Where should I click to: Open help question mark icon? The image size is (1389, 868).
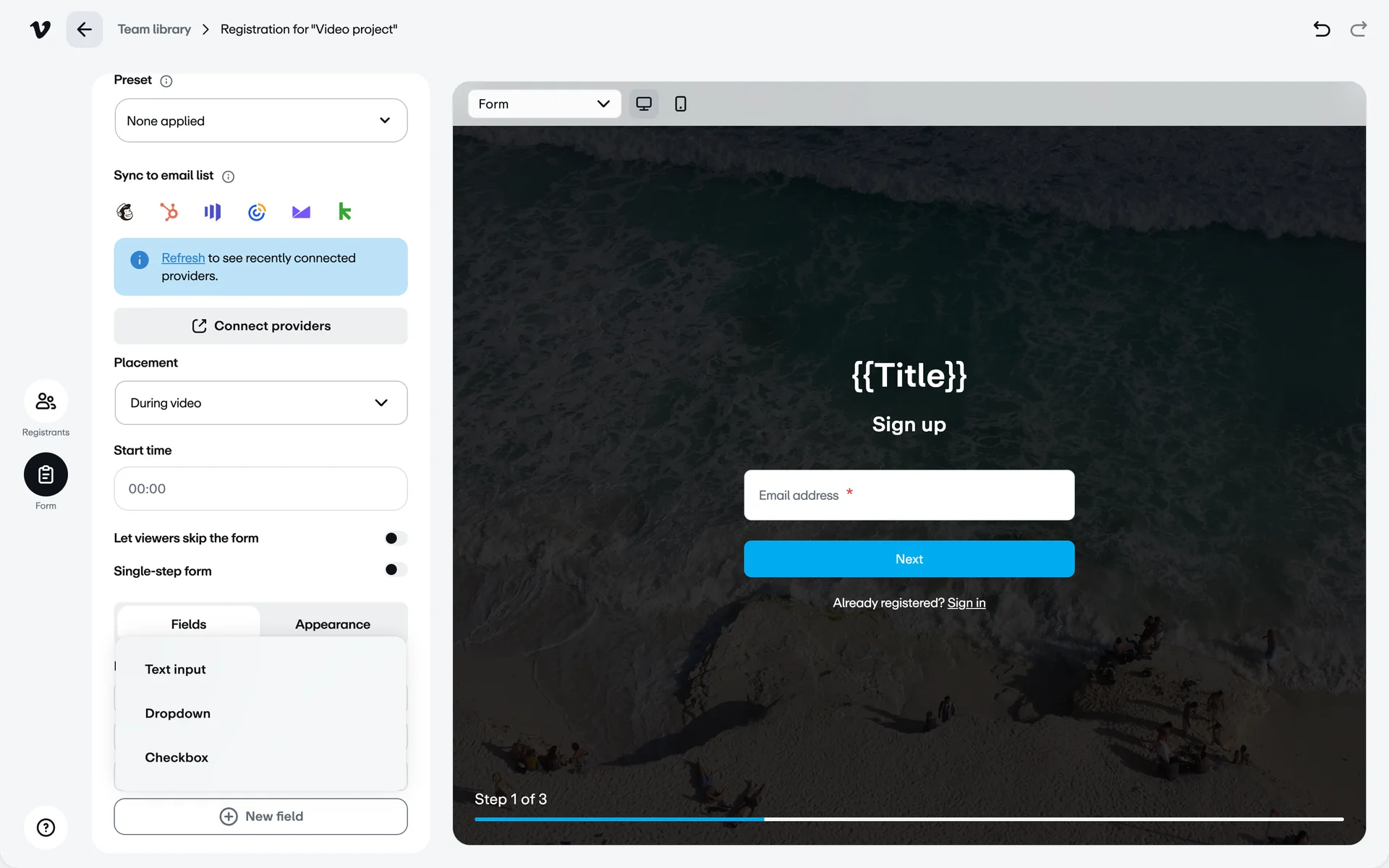click(46, 827)
